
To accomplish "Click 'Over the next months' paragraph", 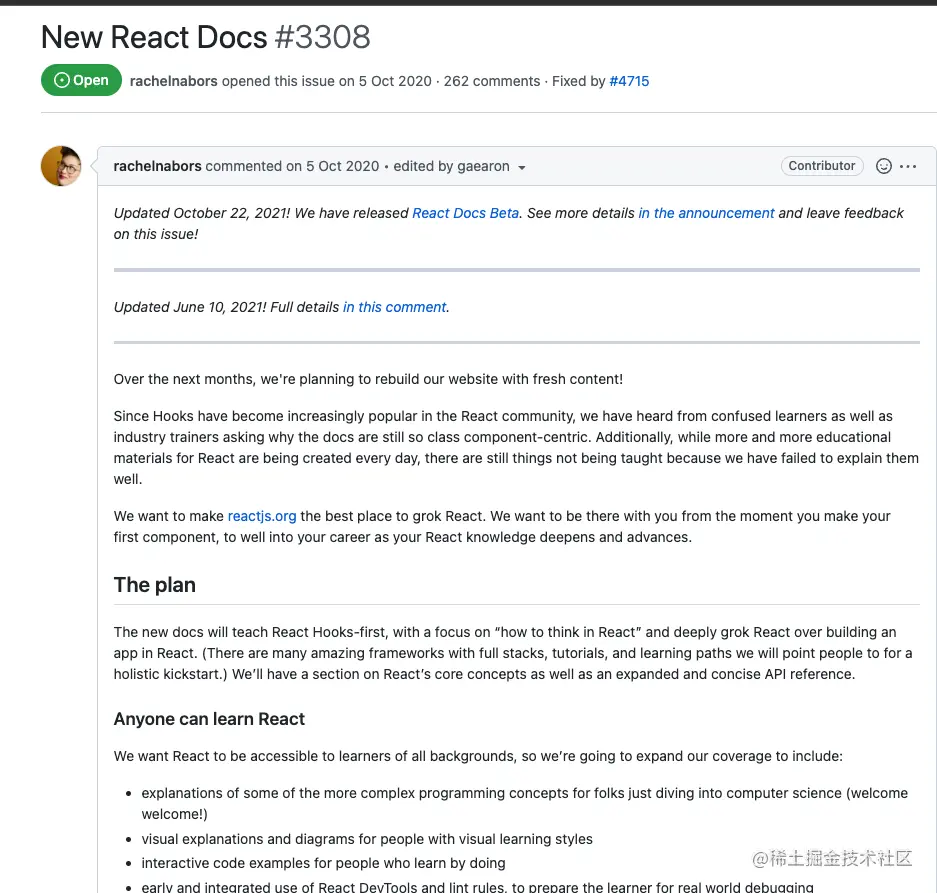I will (x=368, y=380).
